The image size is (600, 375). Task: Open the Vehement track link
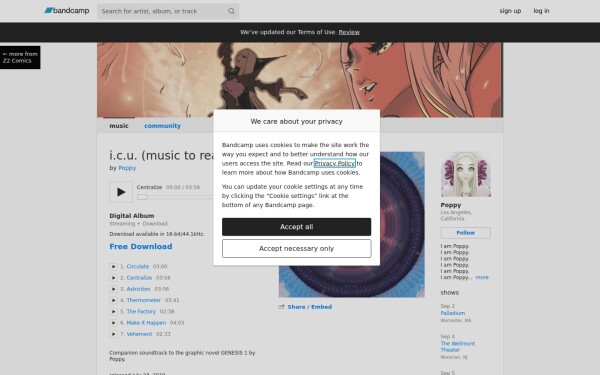click(x=139, y=334)
